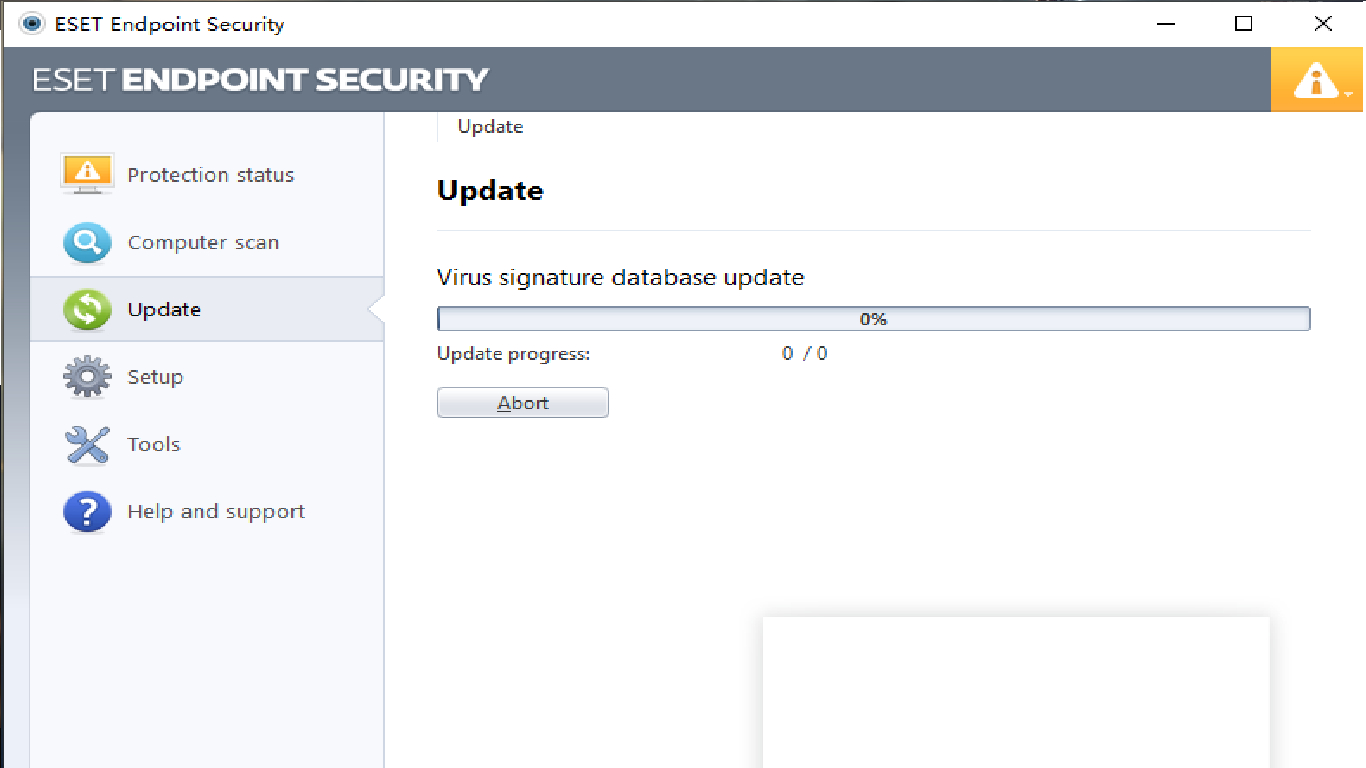Minimize the ESET Endpoint Security window
Screen dimensions: 1366x768
[x=1164, y=23]
